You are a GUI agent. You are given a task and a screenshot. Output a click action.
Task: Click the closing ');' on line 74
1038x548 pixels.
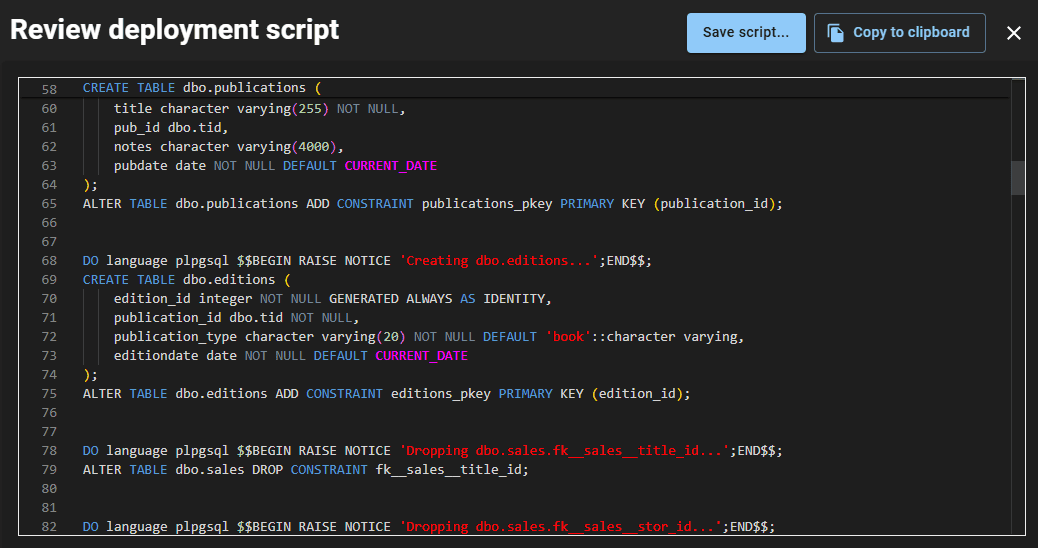[x=90, y=375]
